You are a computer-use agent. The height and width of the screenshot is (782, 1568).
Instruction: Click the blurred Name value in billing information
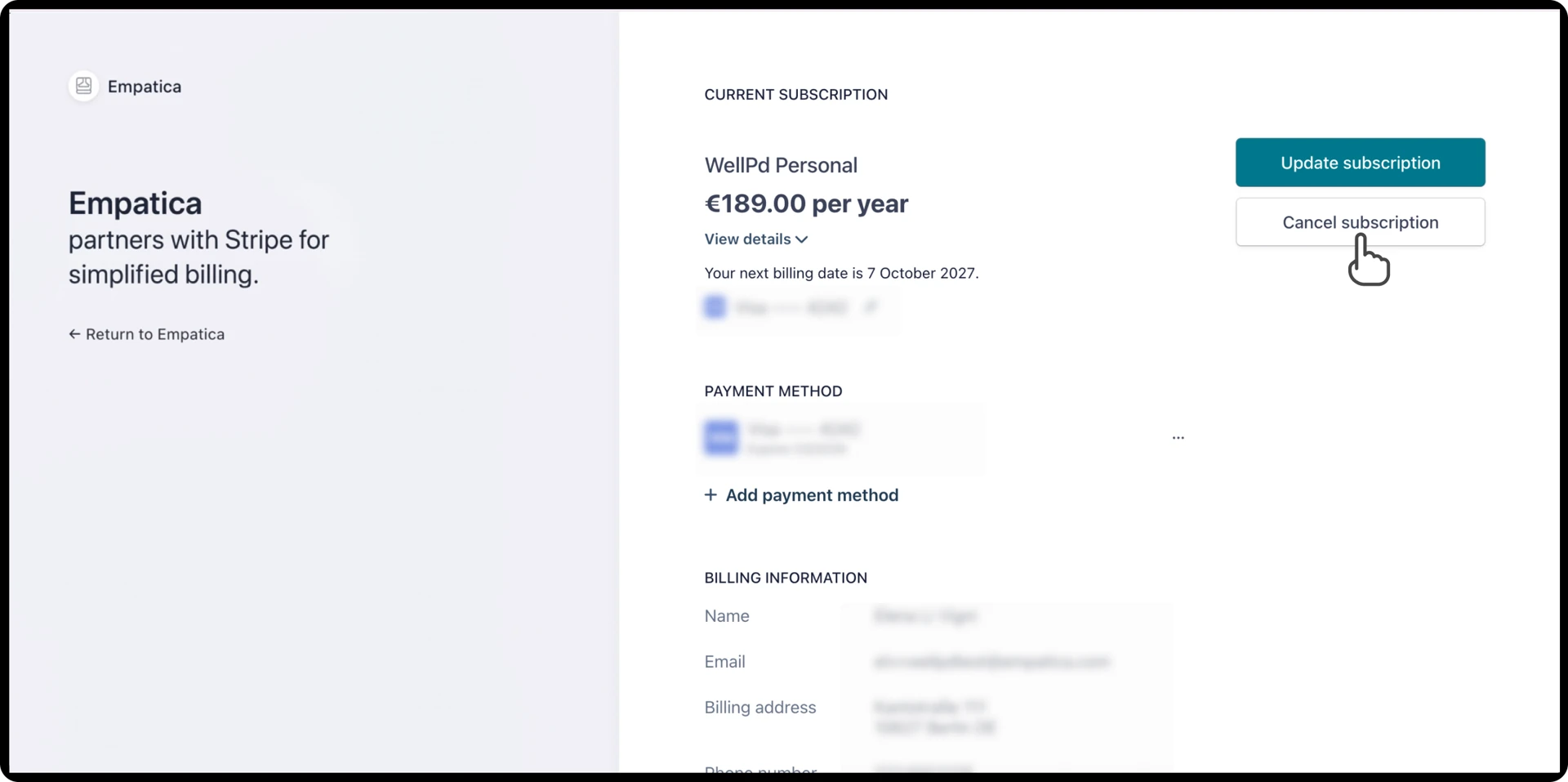pos(925,616)
